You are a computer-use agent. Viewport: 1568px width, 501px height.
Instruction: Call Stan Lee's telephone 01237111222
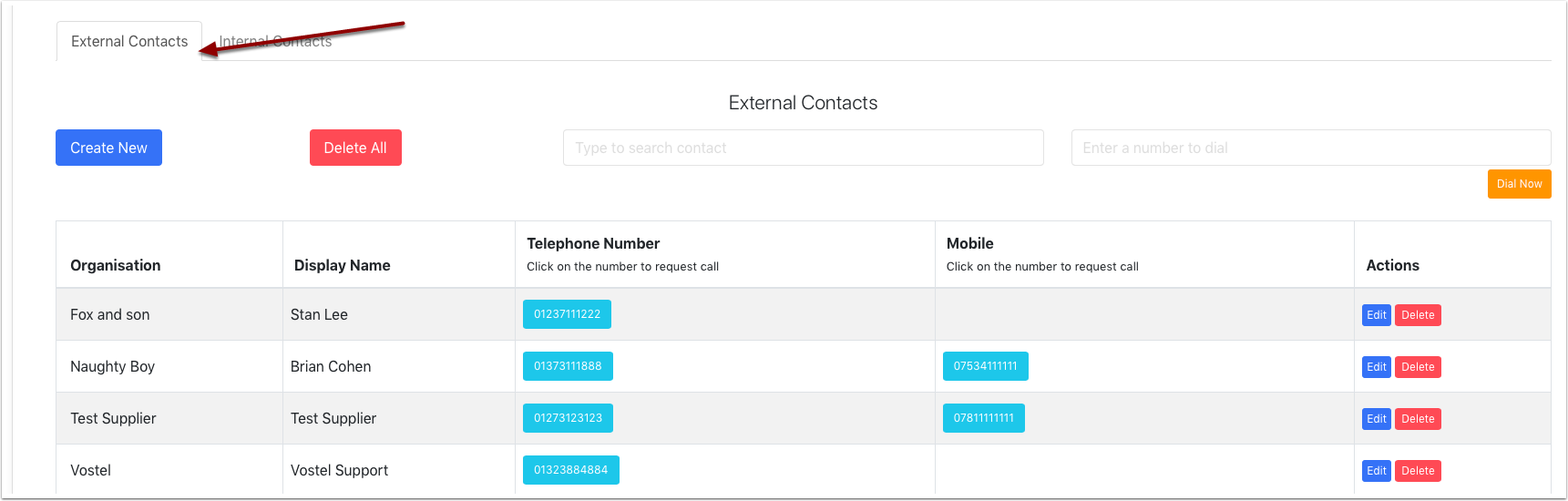[567, 314]
